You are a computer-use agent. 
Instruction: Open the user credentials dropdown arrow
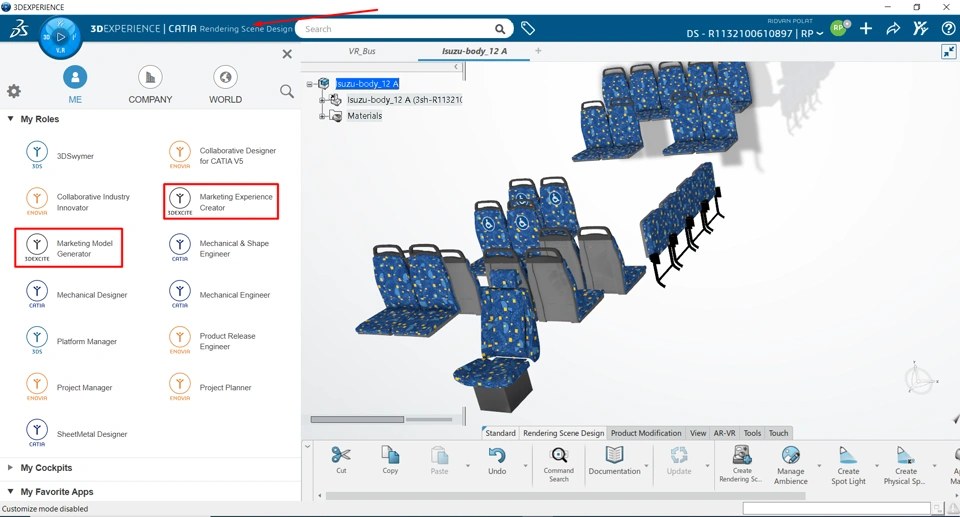pyautogui.click(x=820, y=34)
